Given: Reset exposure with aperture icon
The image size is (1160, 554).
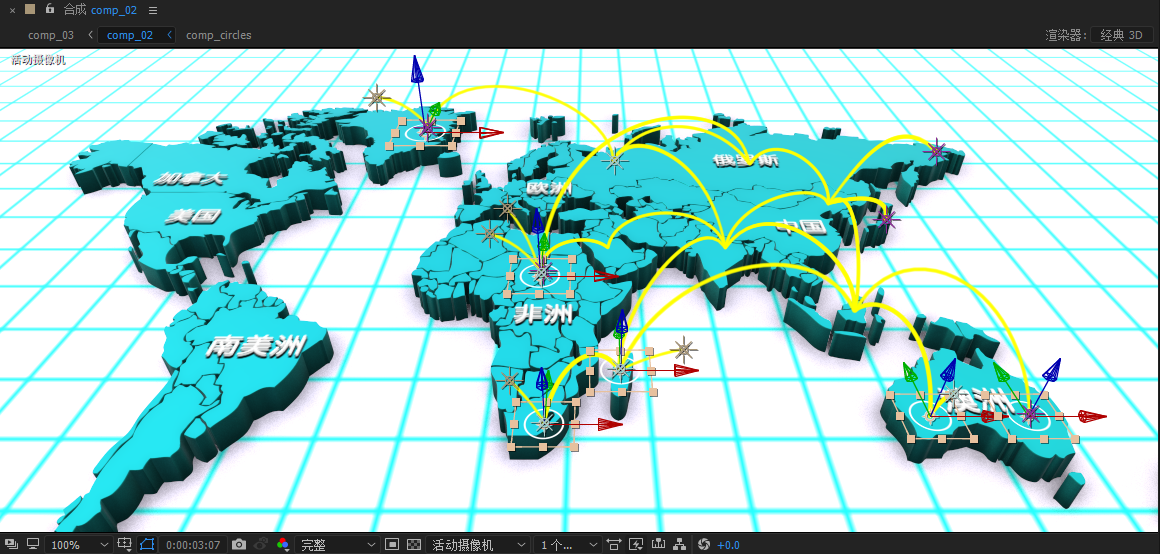Looking at the screenshot, I should point(704,544).
